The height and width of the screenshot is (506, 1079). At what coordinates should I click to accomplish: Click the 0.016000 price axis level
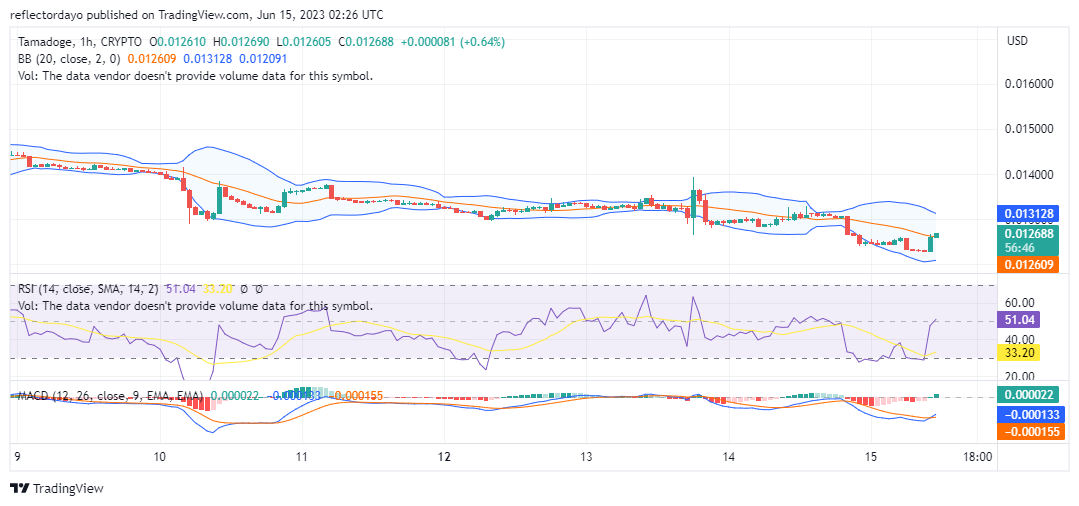pos(1029,84)
